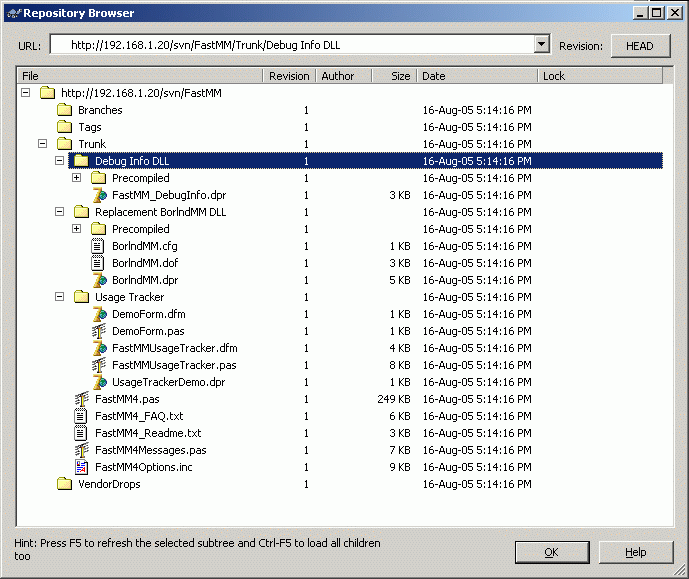Sort by the Date column header
The image size is (689, 579).
pyautogui.click(x=477, y=76)
